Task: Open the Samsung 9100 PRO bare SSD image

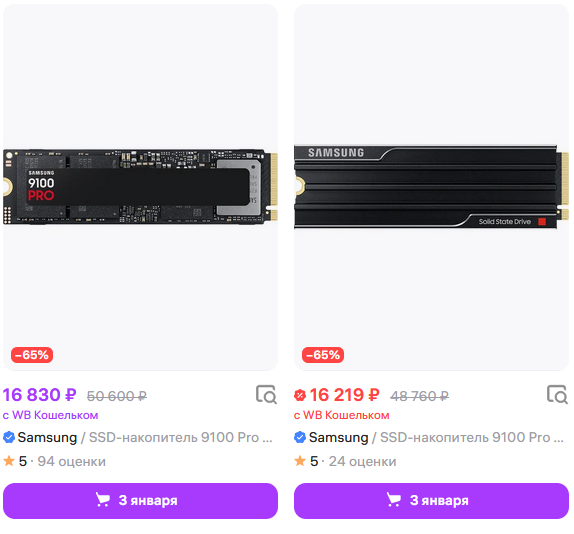Action: [x=140, y=187]
